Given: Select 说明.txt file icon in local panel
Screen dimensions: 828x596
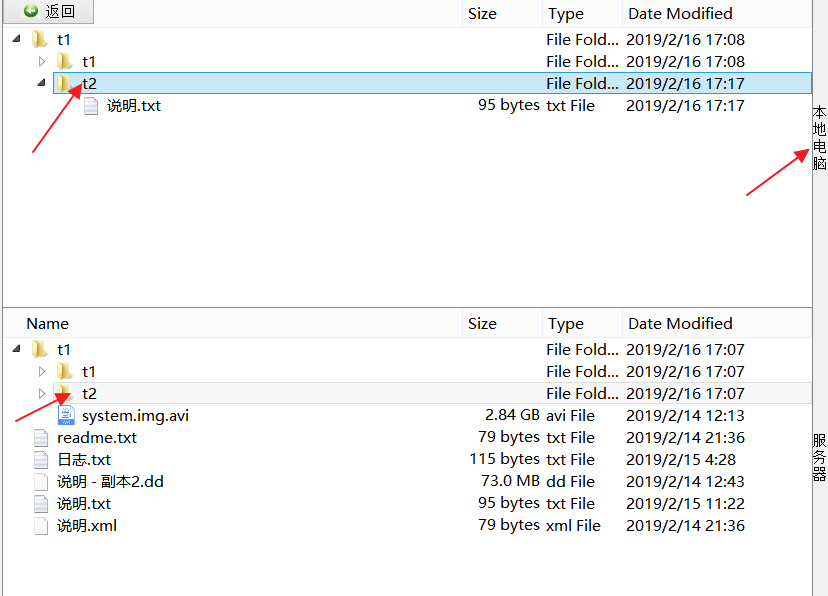Looking at the screenshot, I should [91, 106].
